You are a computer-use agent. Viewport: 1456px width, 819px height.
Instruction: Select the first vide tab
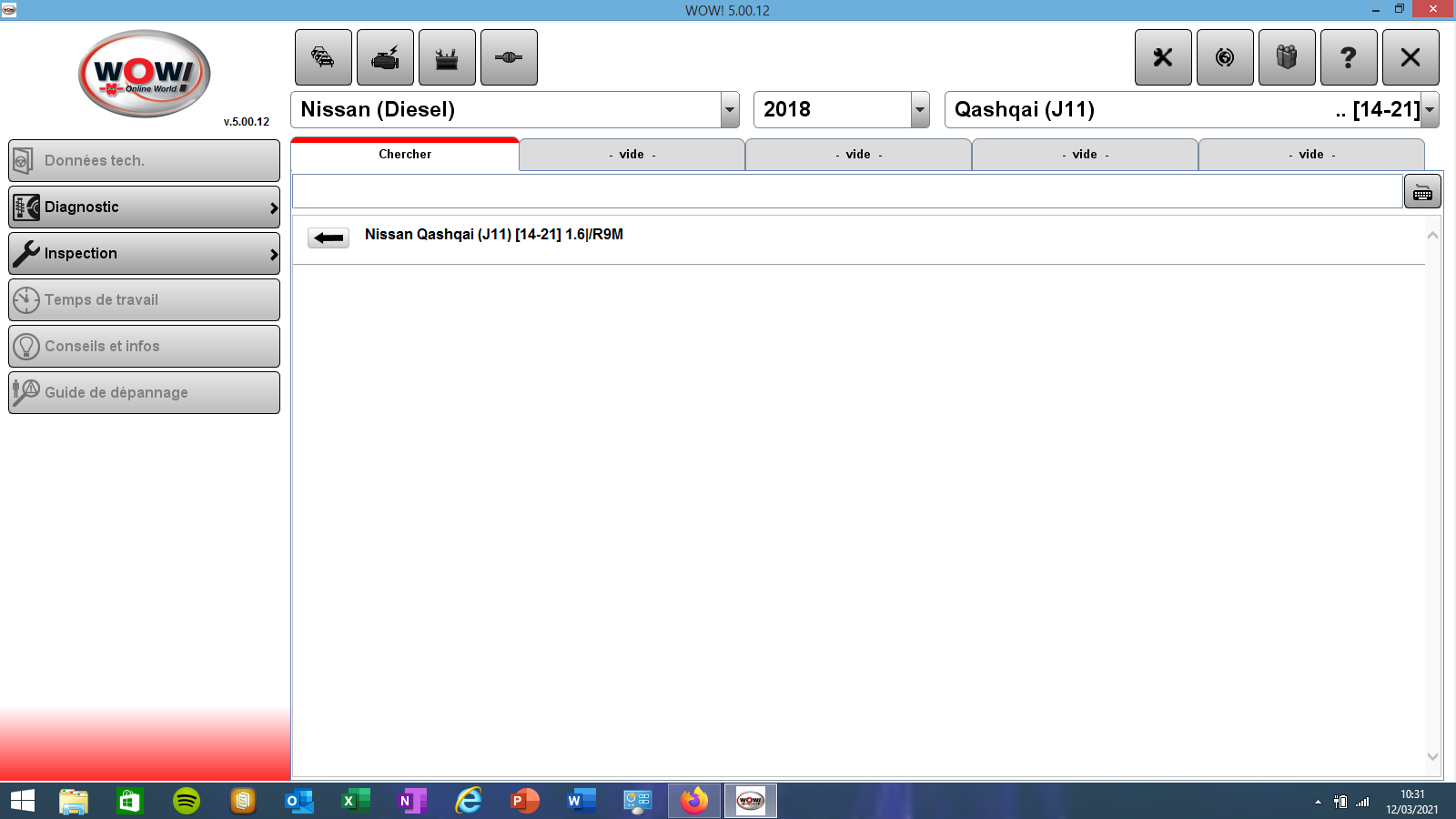click(632, 155)
